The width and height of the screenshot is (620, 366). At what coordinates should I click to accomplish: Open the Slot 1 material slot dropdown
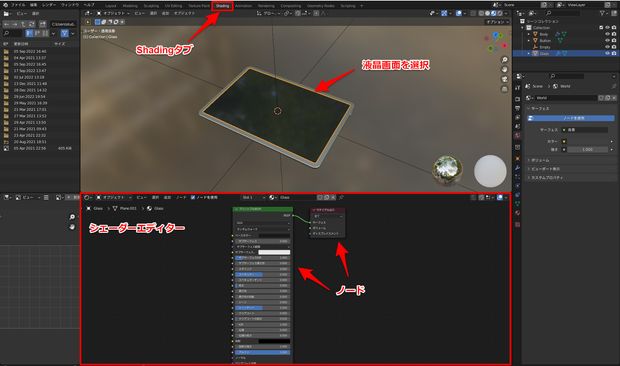pos(253,197)
